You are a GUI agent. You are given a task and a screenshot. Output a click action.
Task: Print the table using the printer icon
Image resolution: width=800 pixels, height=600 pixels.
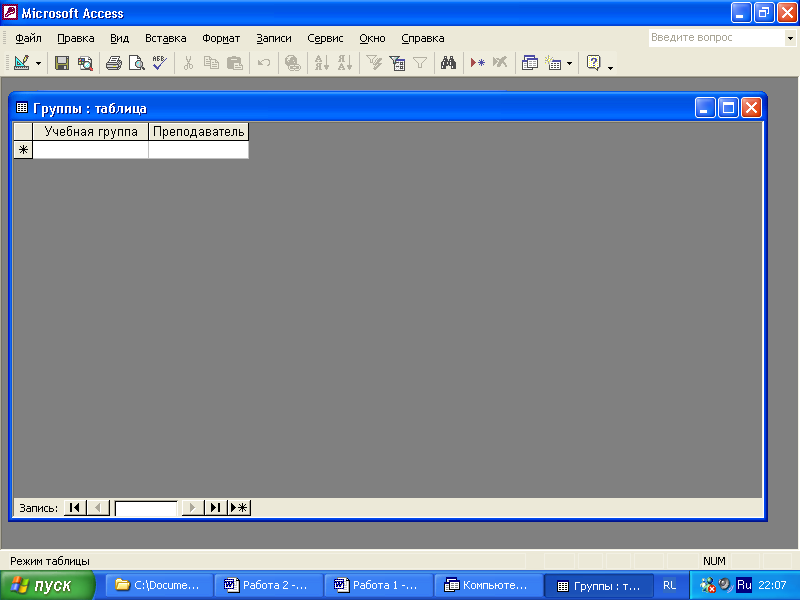pos(114,63)
